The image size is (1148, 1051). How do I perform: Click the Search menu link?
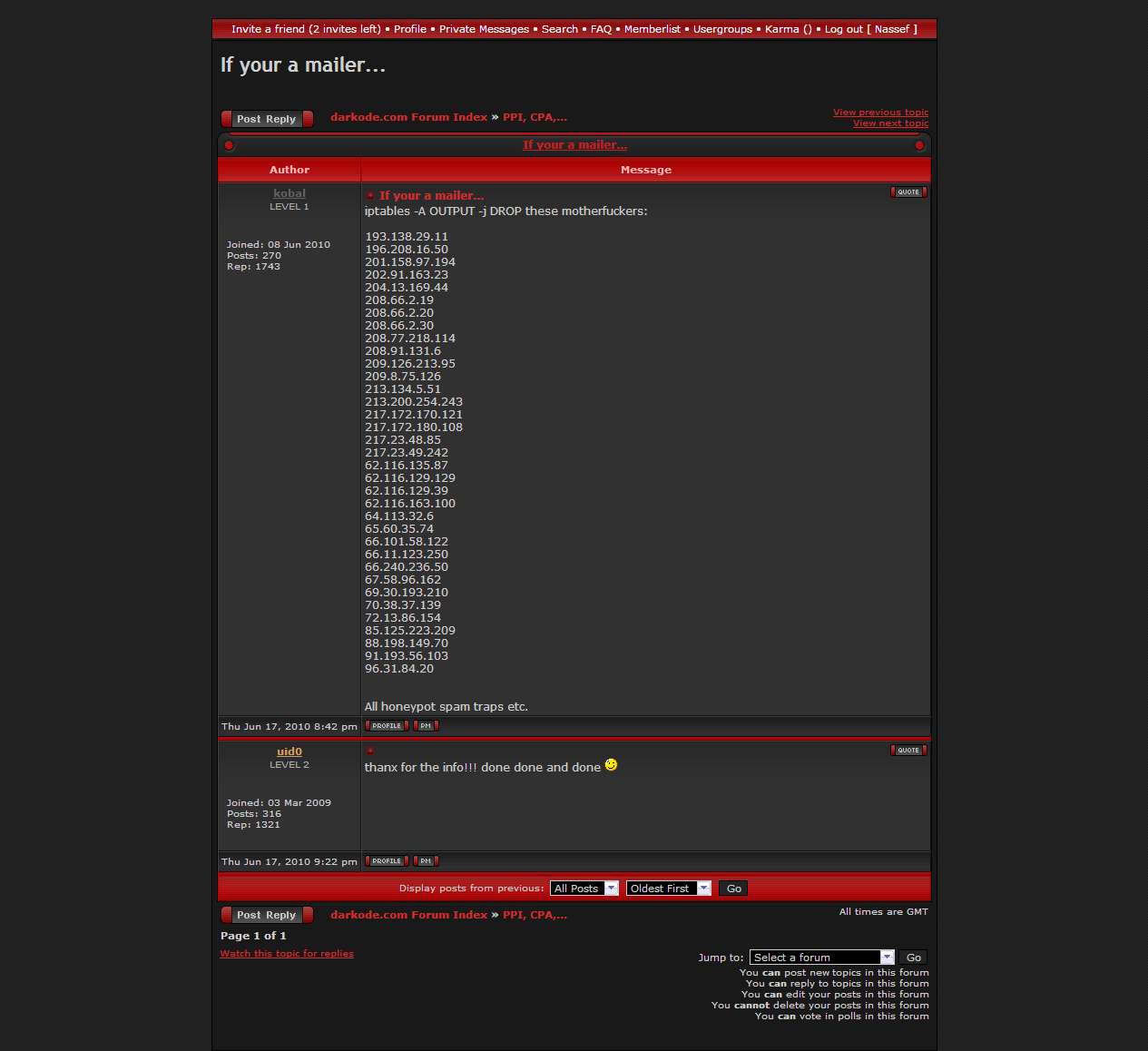(559, 29)
